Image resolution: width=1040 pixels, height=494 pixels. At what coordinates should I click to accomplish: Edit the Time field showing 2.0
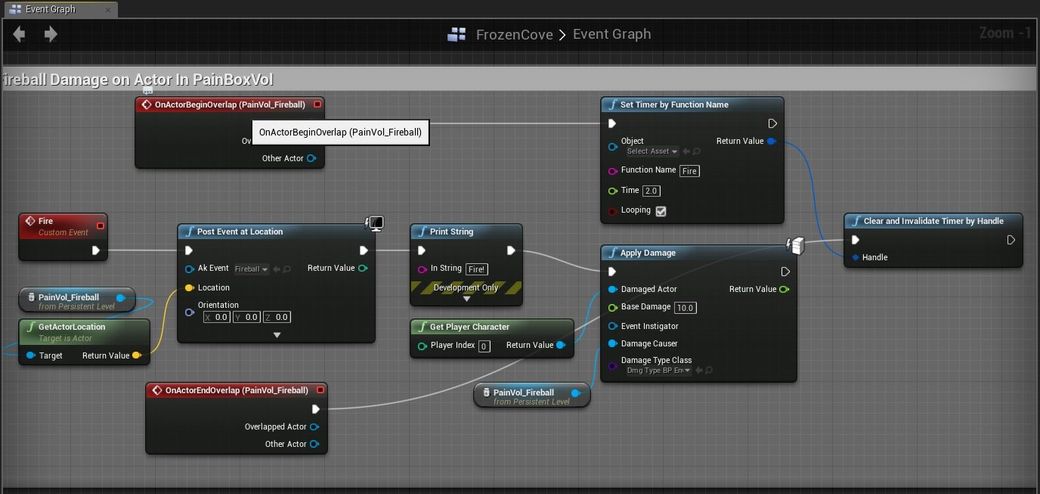tap(651, 191)
